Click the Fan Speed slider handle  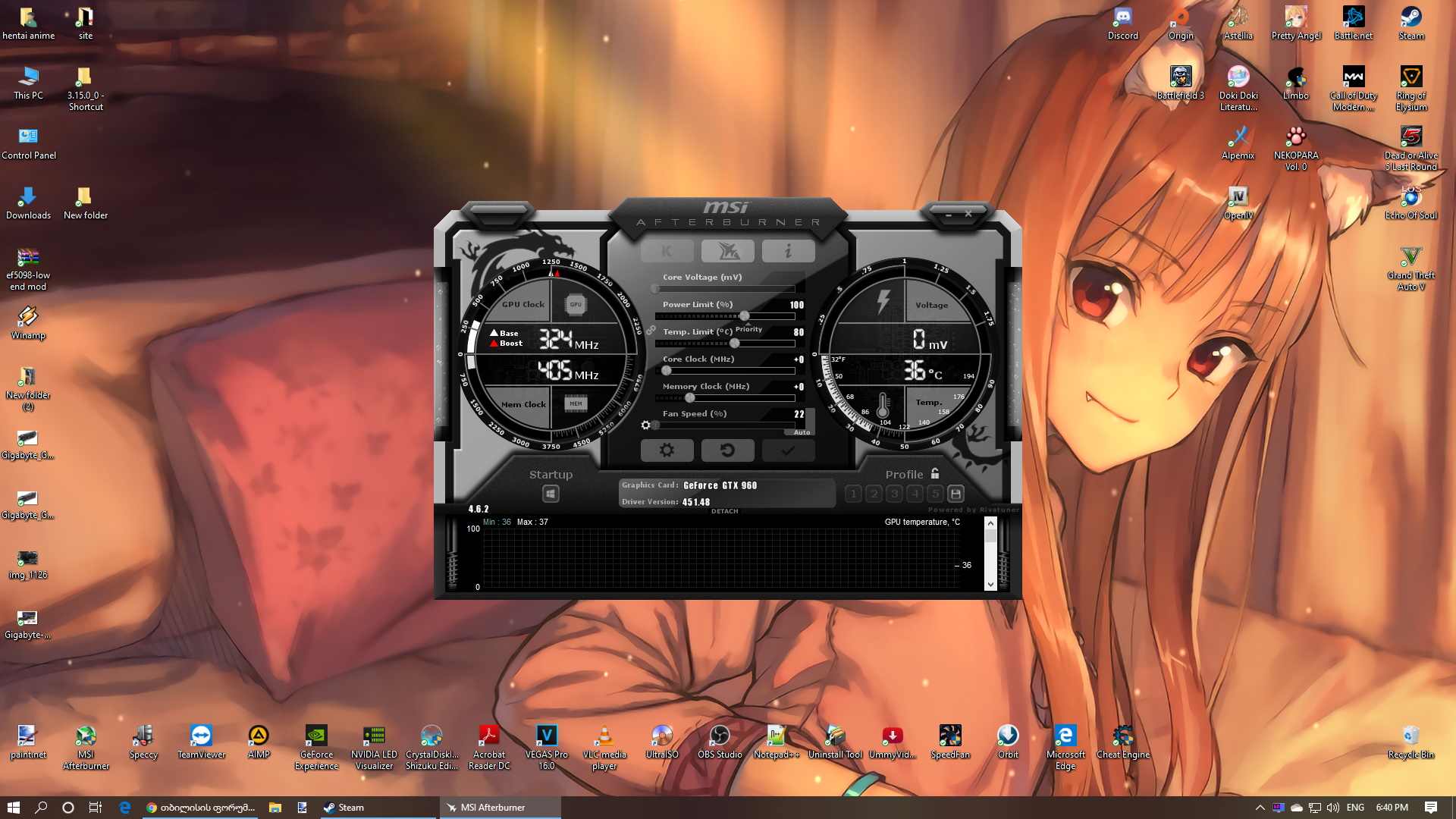point(656,425)
